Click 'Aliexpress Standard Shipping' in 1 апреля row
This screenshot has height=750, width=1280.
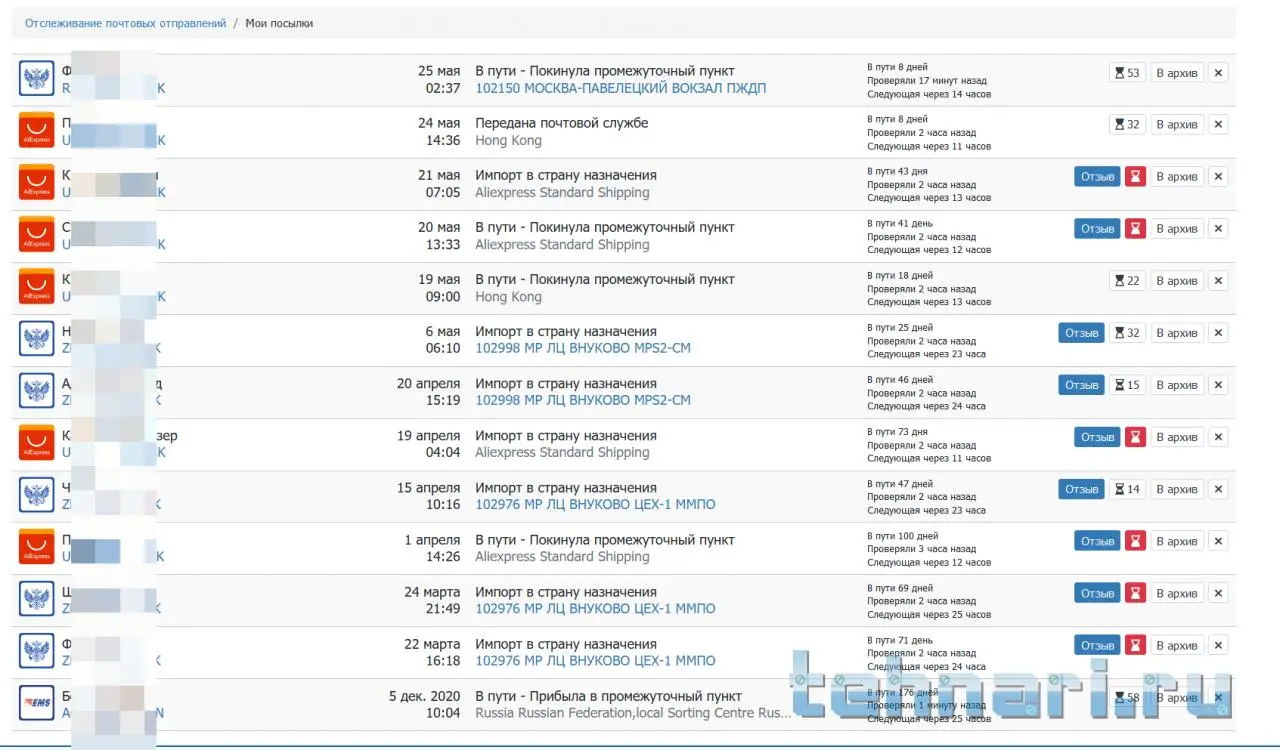click(x=562, y=556)
